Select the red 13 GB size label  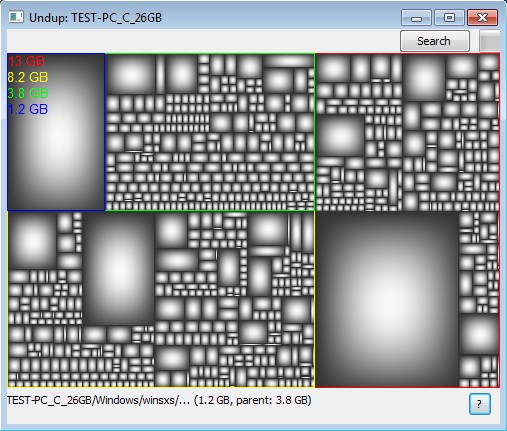click(26, 61)
